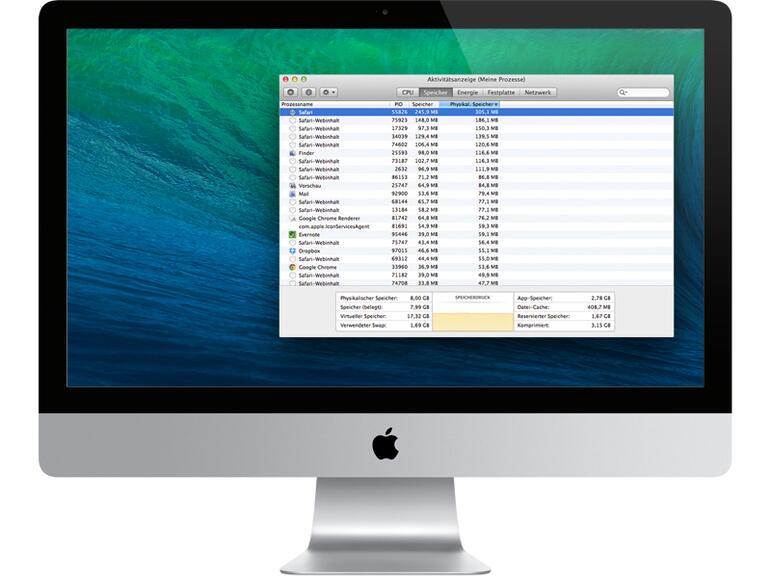770x578 pixels.
Task: Click icon of Safari-Webinhalt row PID 74602
Action: click(293, 145)
